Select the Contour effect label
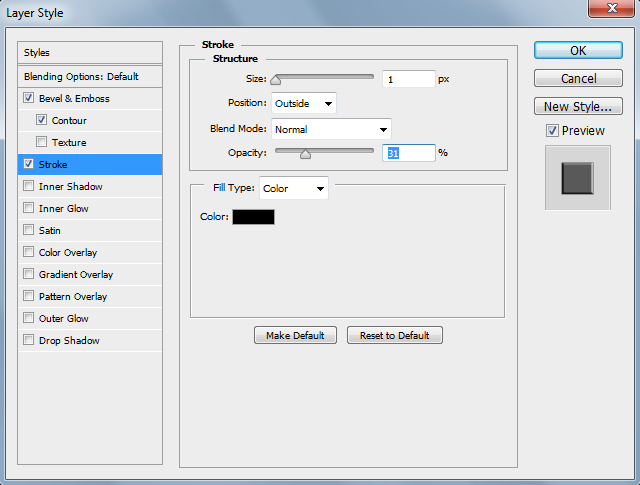 [x=69, y=121]
